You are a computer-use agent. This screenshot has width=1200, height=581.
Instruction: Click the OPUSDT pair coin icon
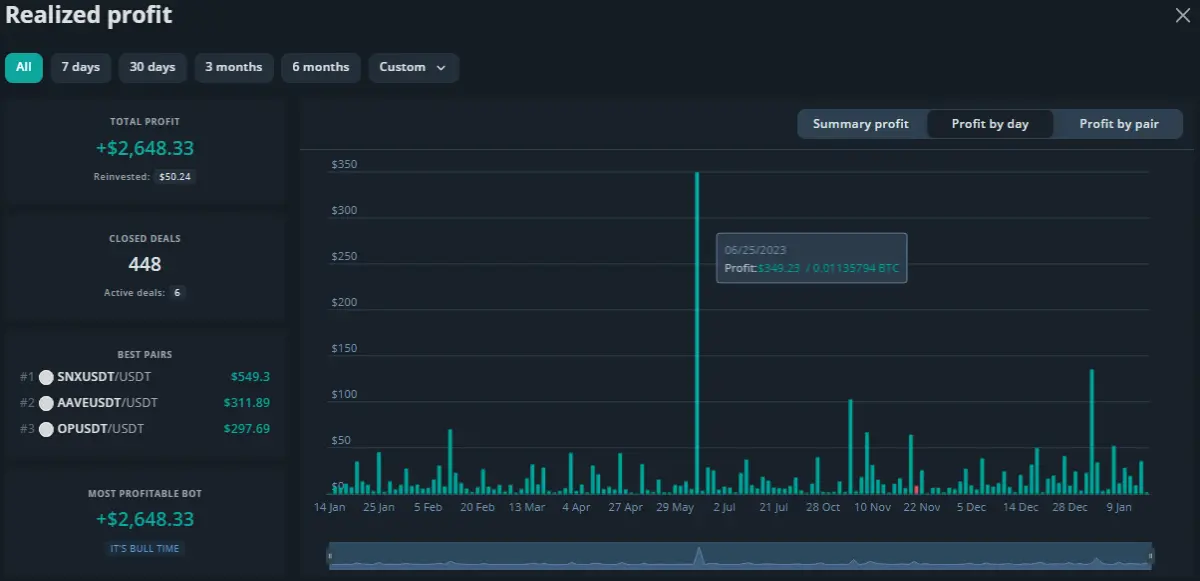coord(46,429)
